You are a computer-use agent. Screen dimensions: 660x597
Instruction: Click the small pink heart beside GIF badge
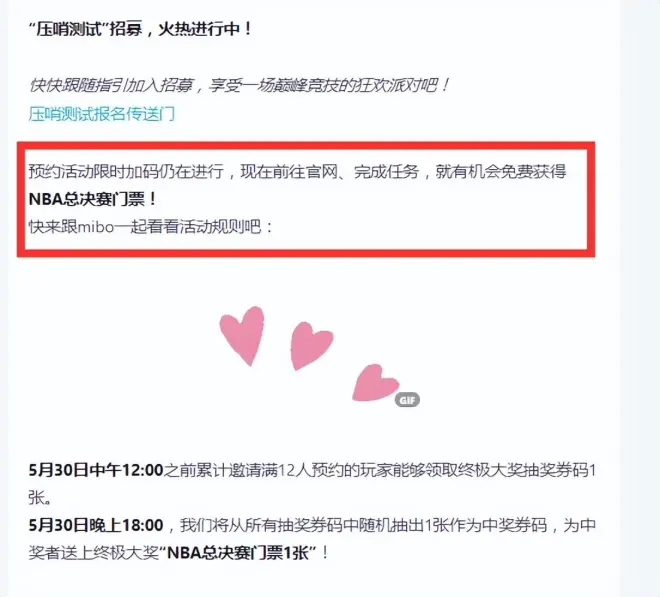click(x=375, y=383)
